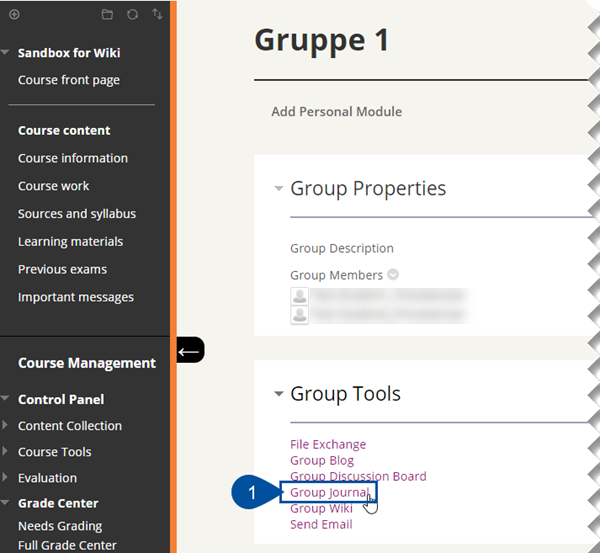The width and height of the screenshot is (600, 553).
Task: Collapse the Group Properties section
Action: click(279, 188)
